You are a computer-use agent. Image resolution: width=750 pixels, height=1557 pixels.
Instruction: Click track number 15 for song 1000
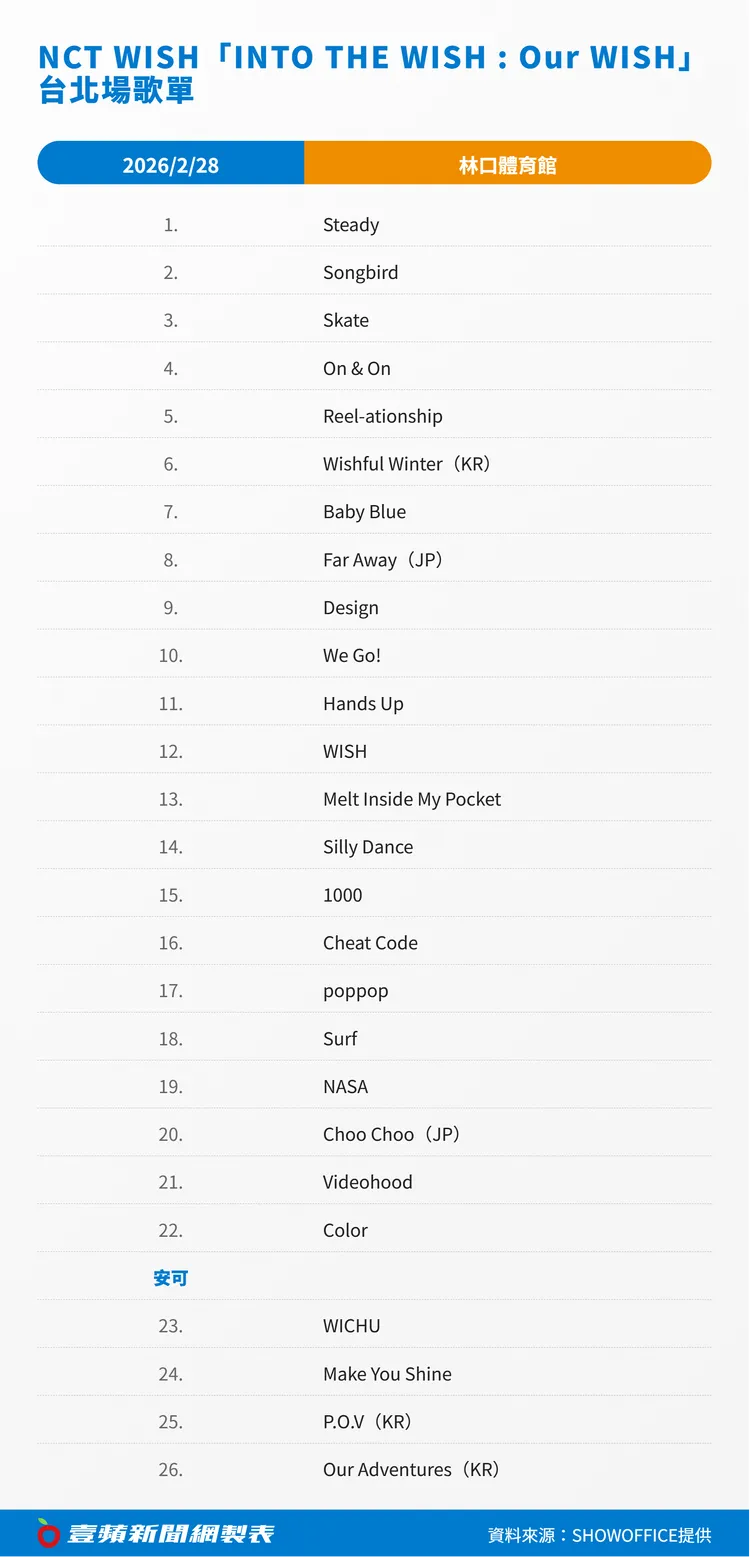pos(171,895)
